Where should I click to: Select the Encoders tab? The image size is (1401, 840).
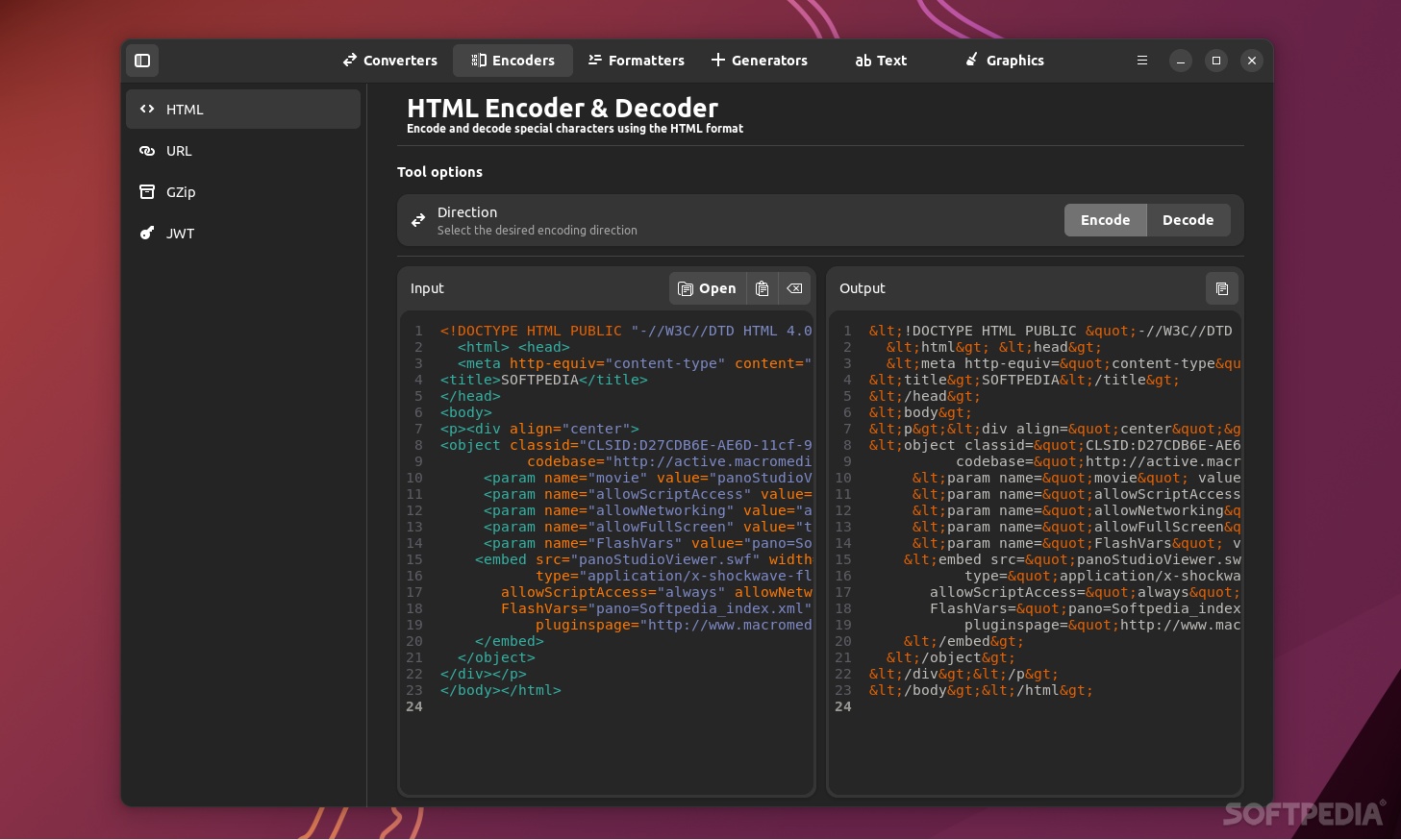[x=513, y=60]
